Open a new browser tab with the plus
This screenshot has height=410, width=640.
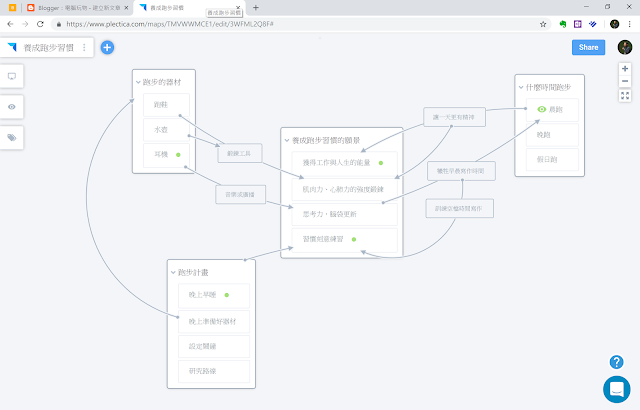[x=256, y=7]
